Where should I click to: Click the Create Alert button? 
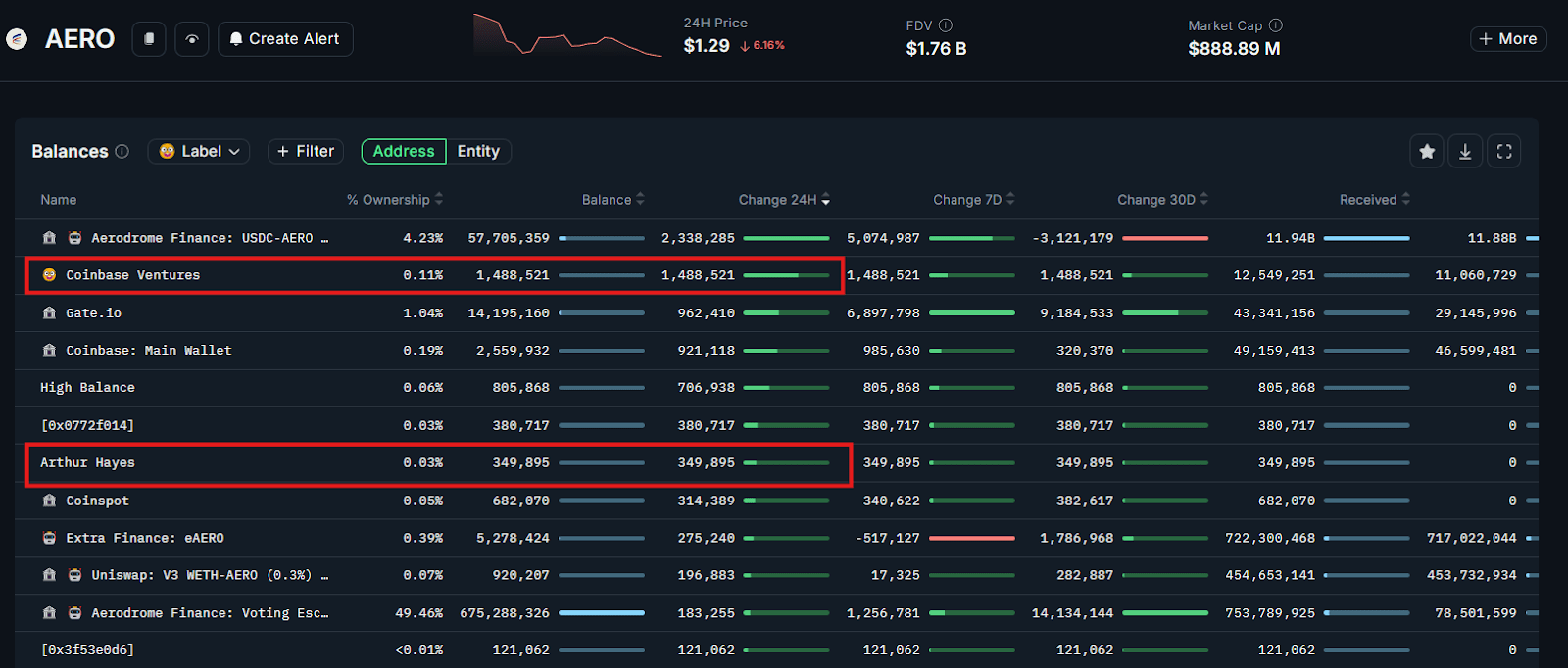click(285, 39)
